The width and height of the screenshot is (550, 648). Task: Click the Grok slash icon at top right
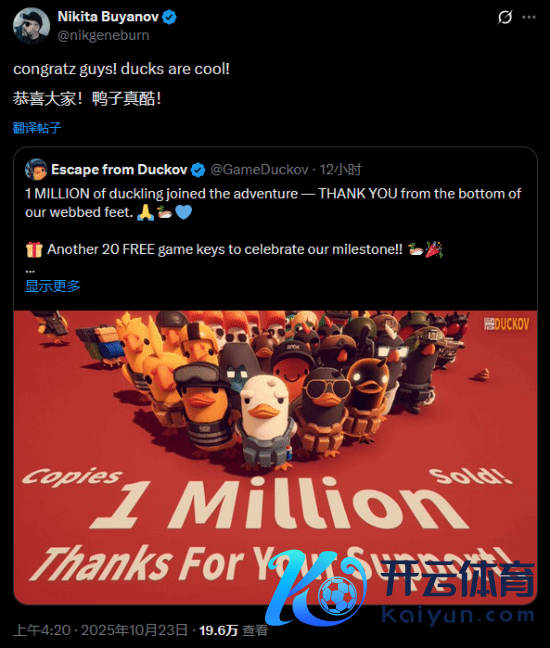(505, 17)
